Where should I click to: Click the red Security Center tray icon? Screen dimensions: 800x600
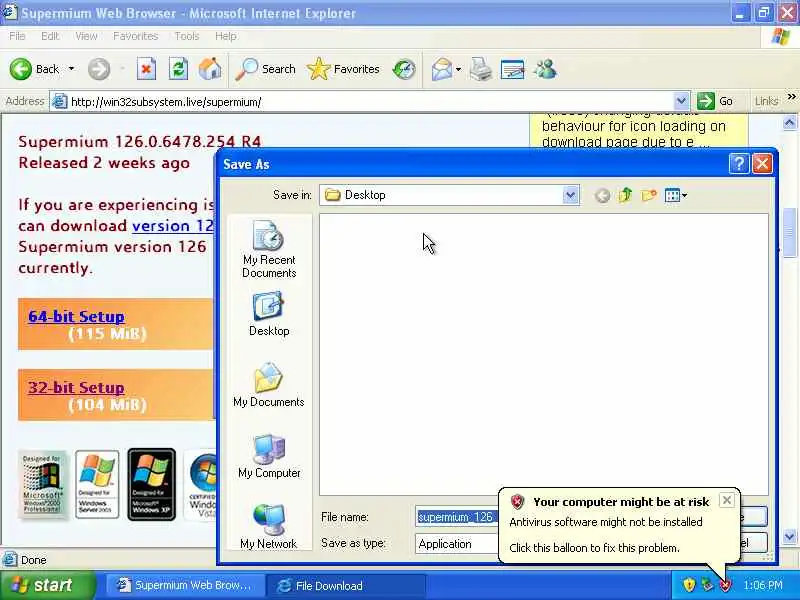(725, 585)
